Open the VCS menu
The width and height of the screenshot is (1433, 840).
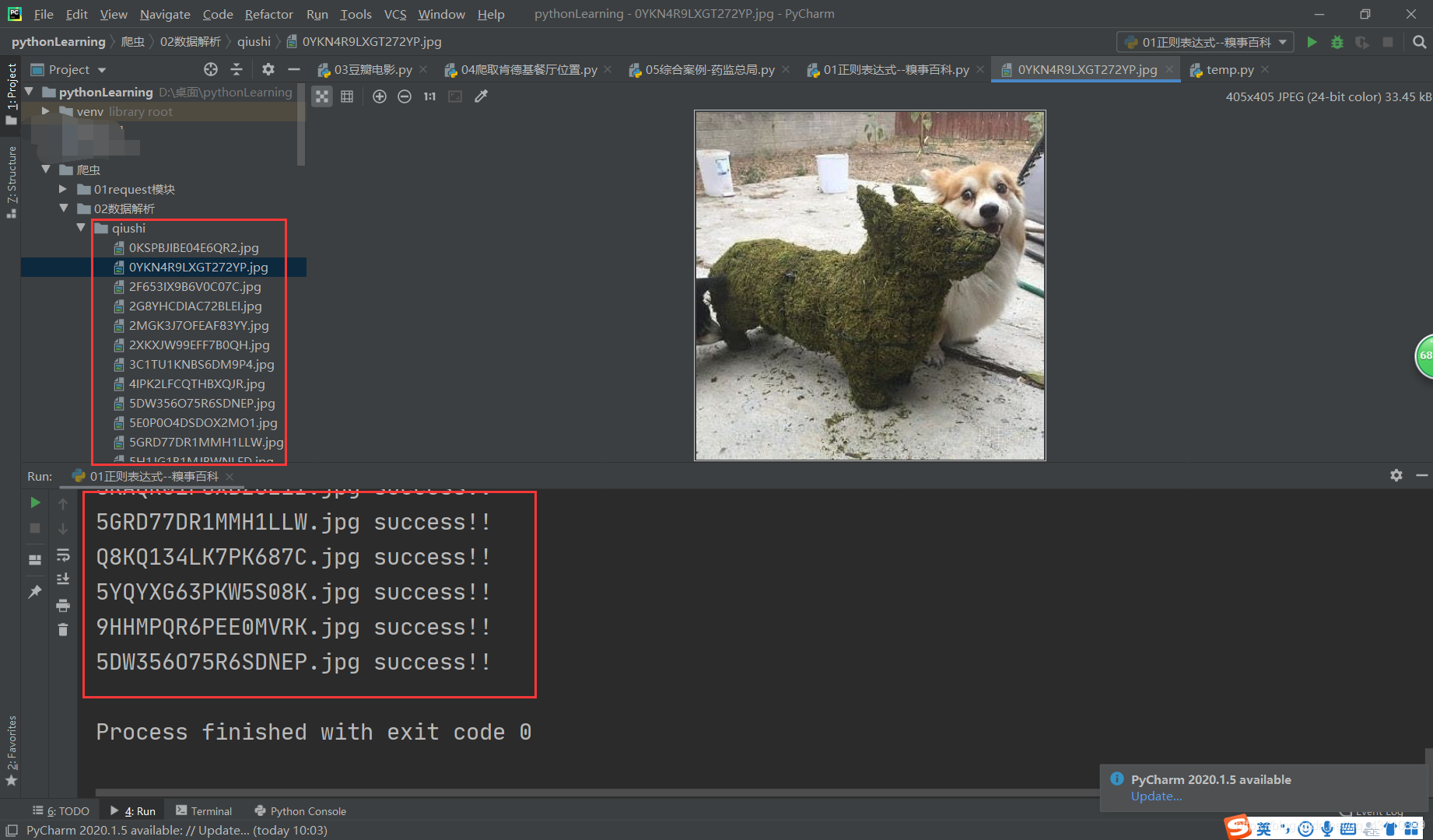click(395, 14)
